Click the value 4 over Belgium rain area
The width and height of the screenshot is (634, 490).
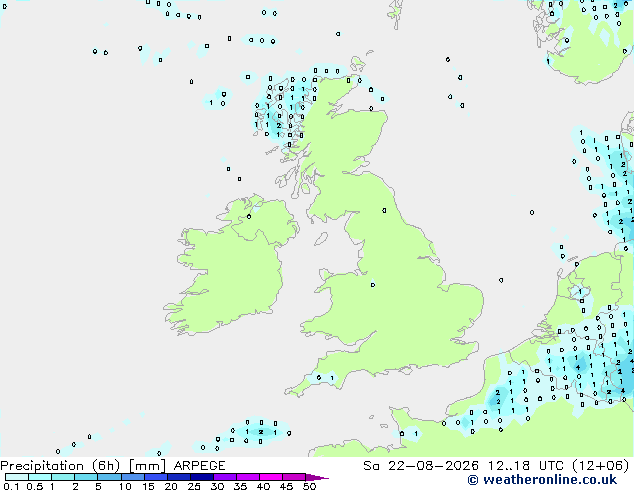pos(578,367)
